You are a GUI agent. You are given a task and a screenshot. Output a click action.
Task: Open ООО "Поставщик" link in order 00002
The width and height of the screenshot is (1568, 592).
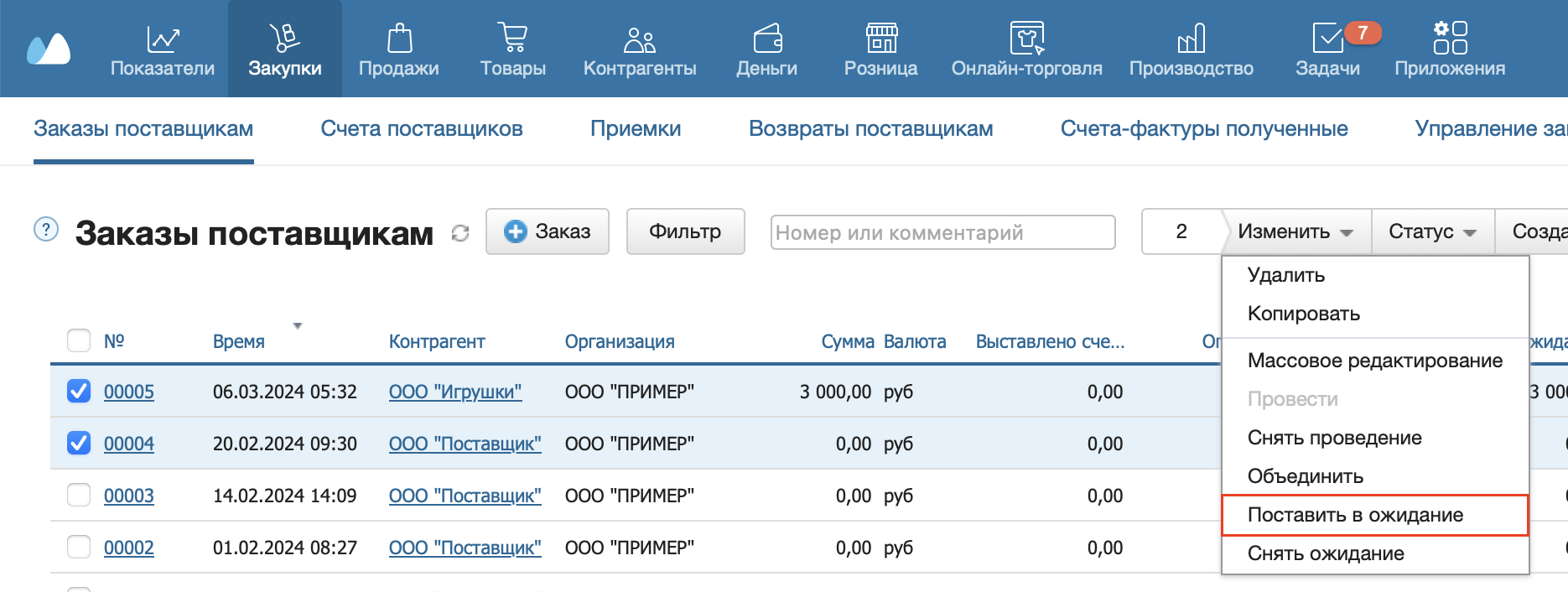465,548
